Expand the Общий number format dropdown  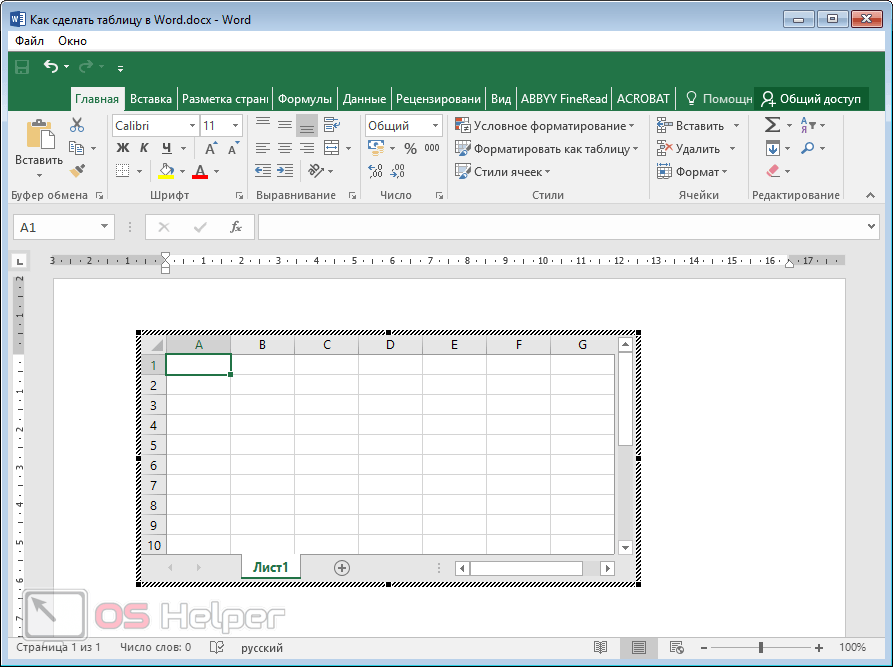tap(435, 126)
